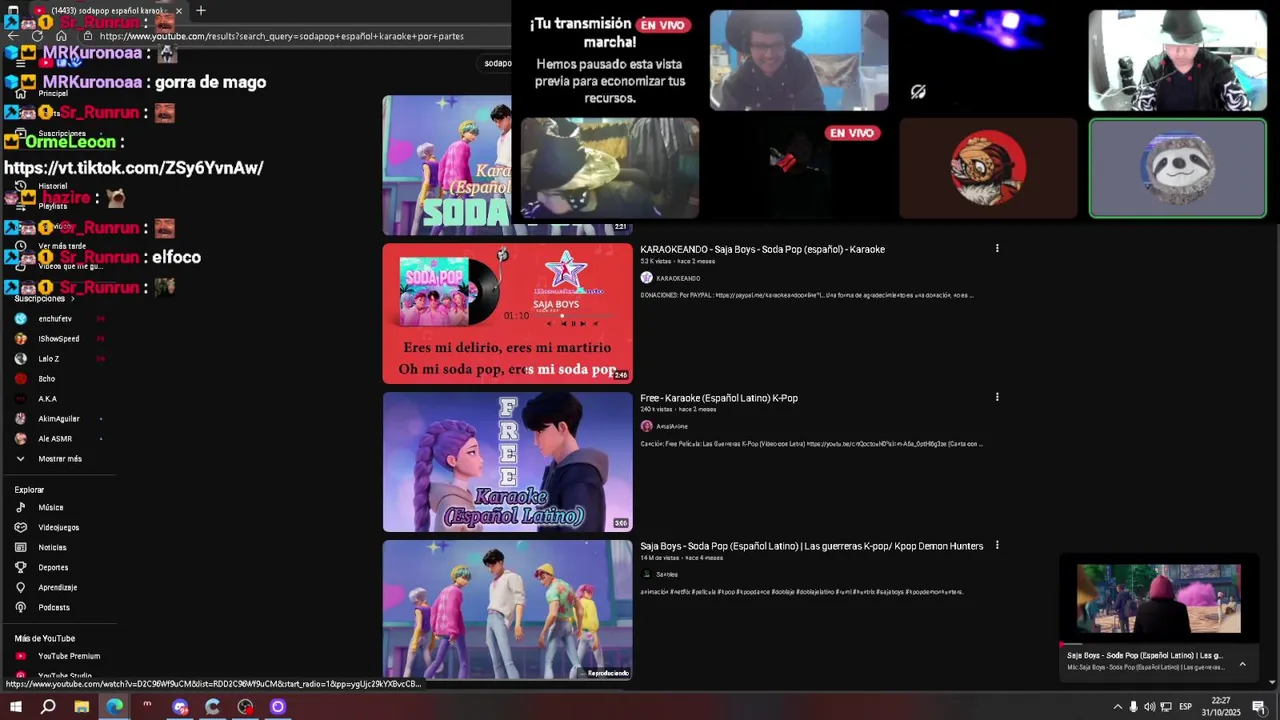The width and height of the screenshot is (1280, 720).
Task: Open the Suscripciones section header
Action: point(44,298)
